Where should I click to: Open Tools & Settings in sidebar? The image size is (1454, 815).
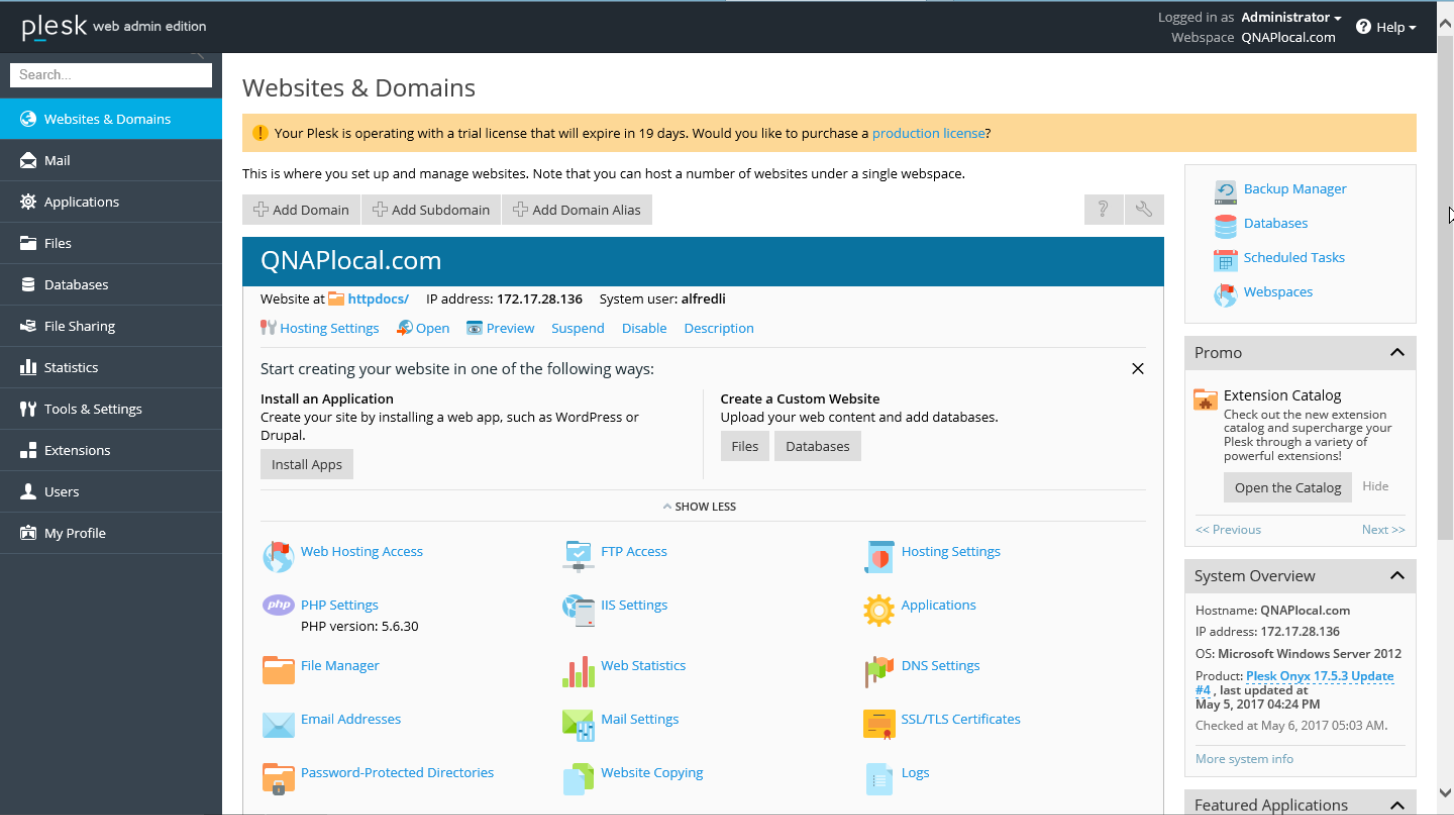pos(93,409)
